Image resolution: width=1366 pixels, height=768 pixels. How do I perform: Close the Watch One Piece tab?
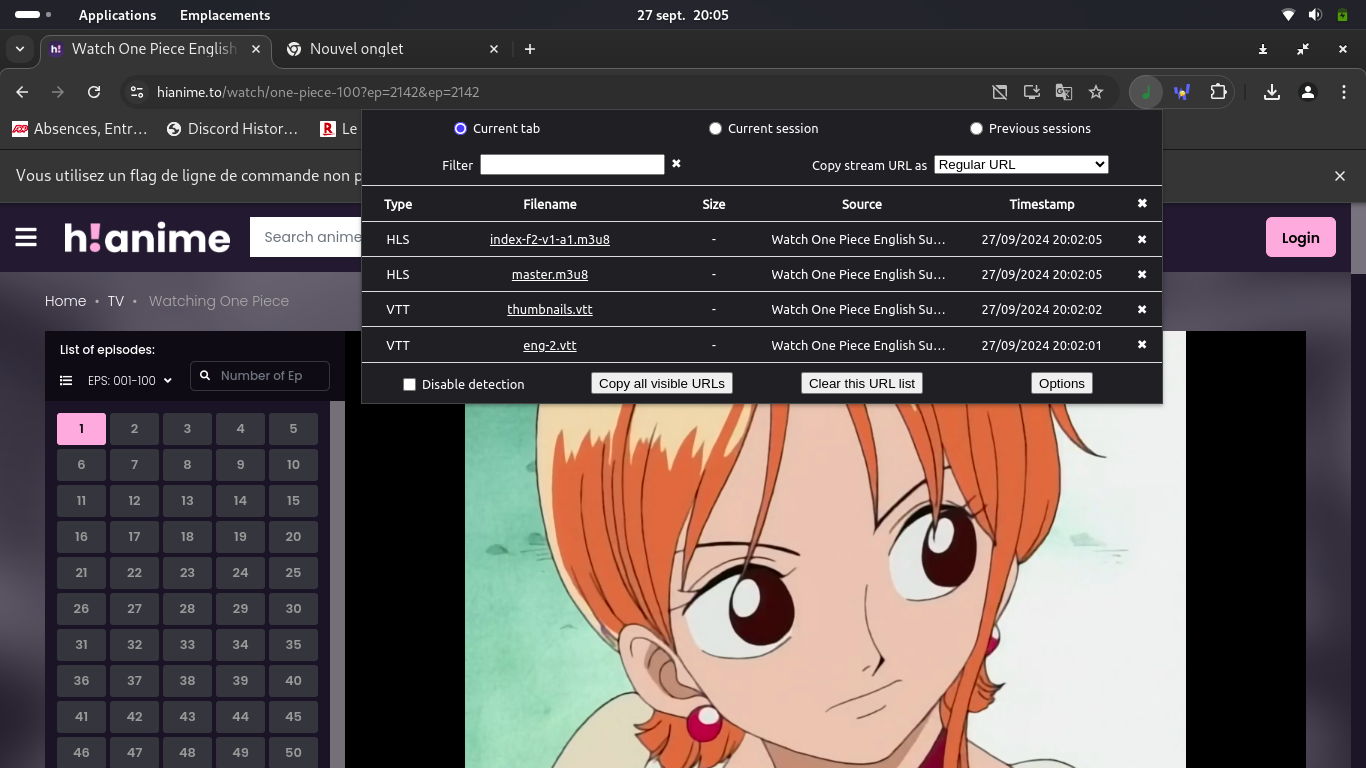(x=256, y=49)
